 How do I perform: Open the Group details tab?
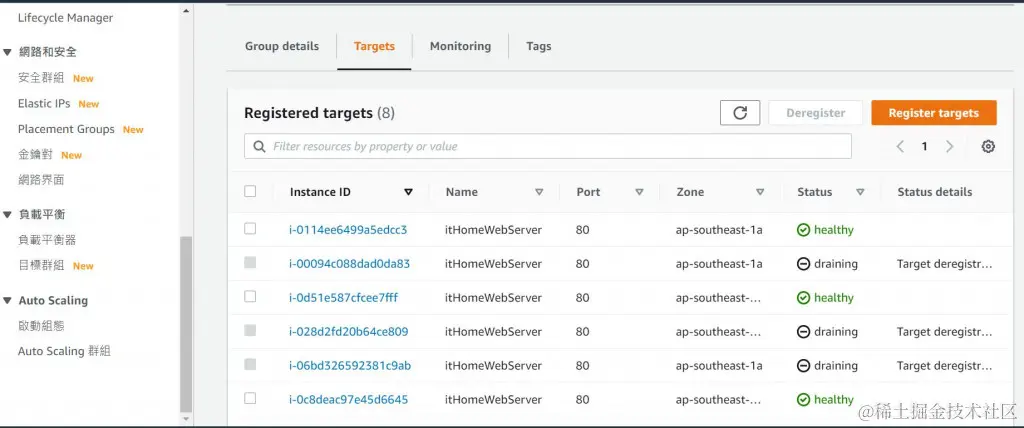coord(281,46)
